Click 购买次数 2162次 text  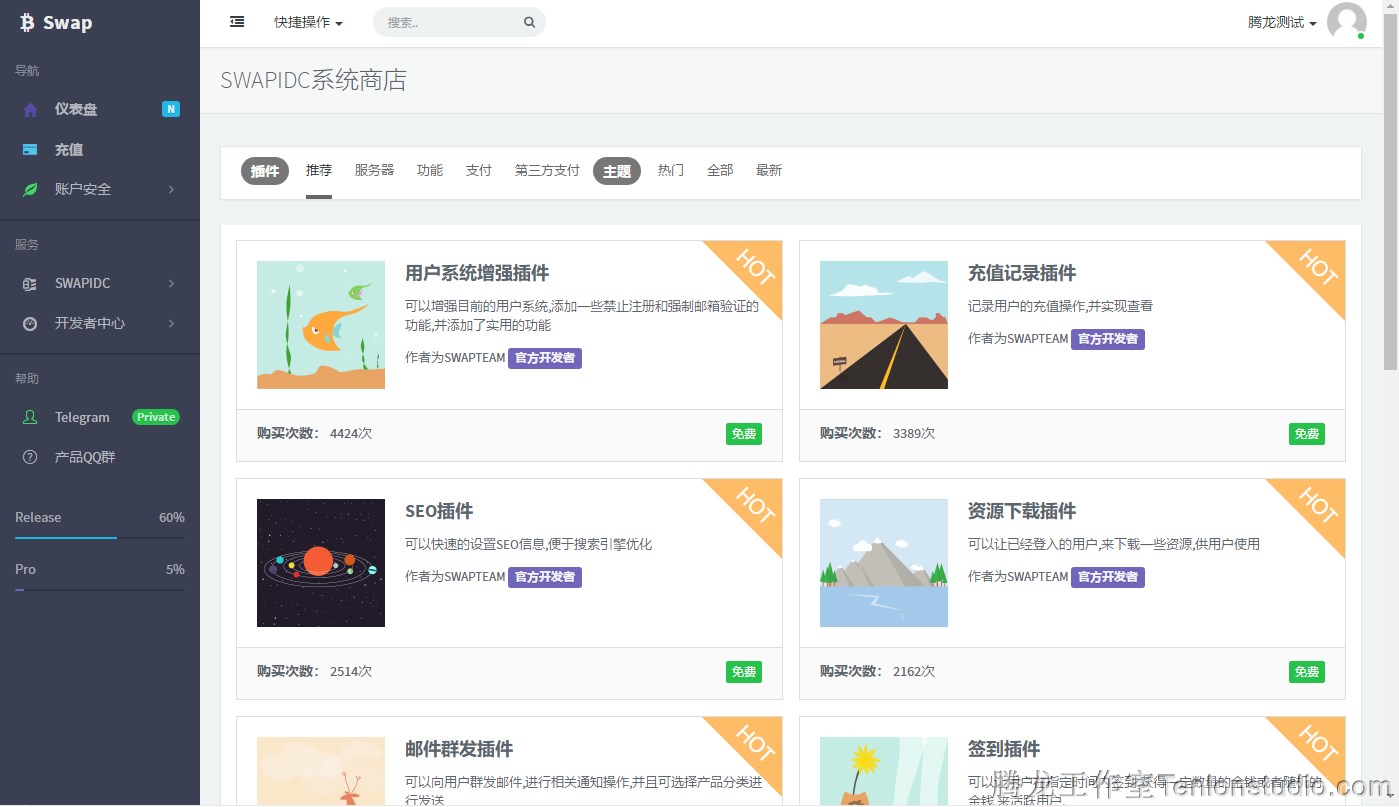[x=877, y=672]
